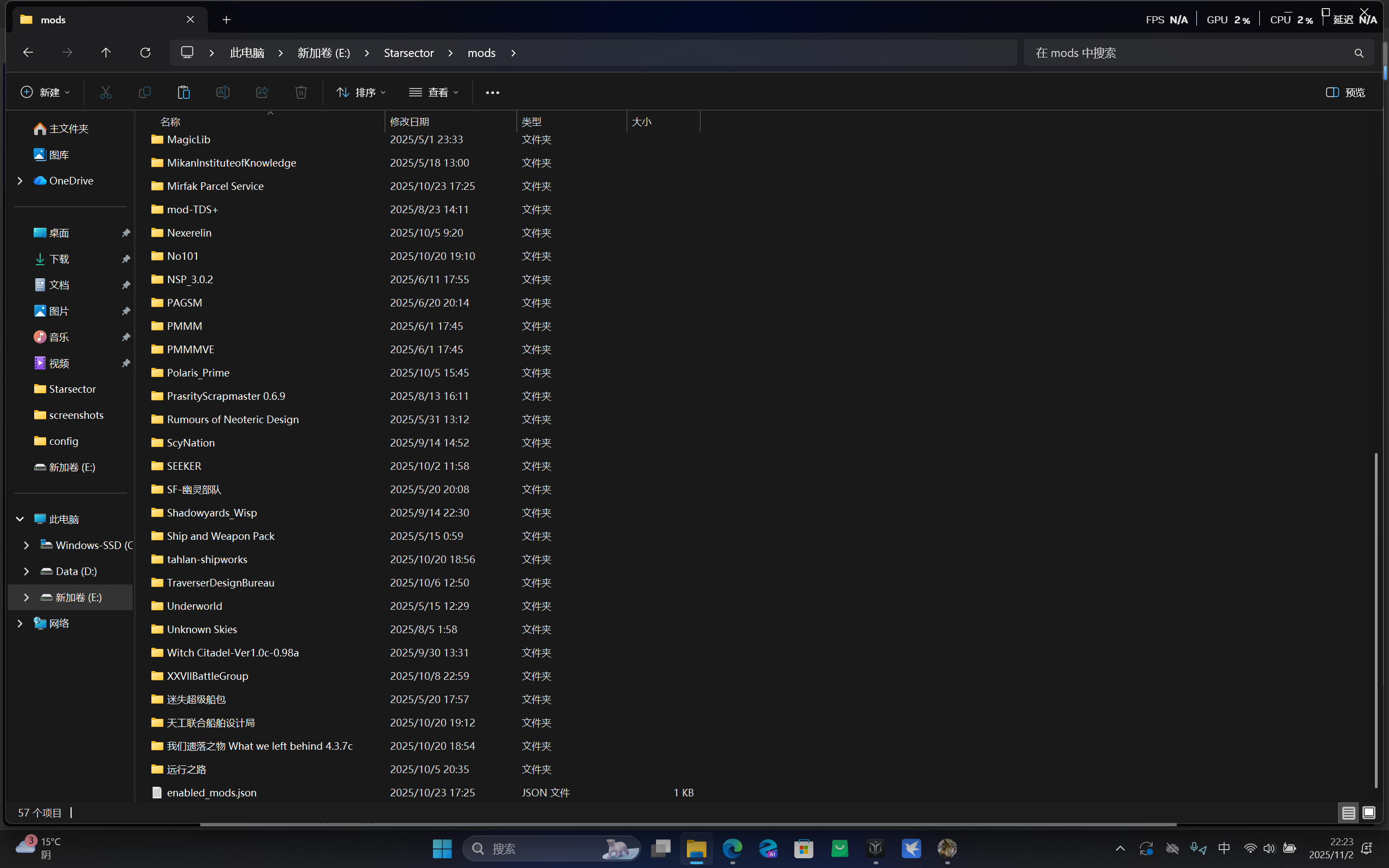Open the three-dot more options menu
Image resolution: width=1389 pixels, height=868 pixels.
pyautogui.click(x=492, y=92)
